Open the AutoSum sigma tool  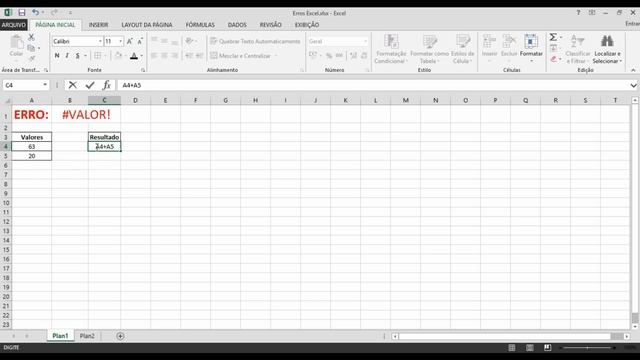553,38
